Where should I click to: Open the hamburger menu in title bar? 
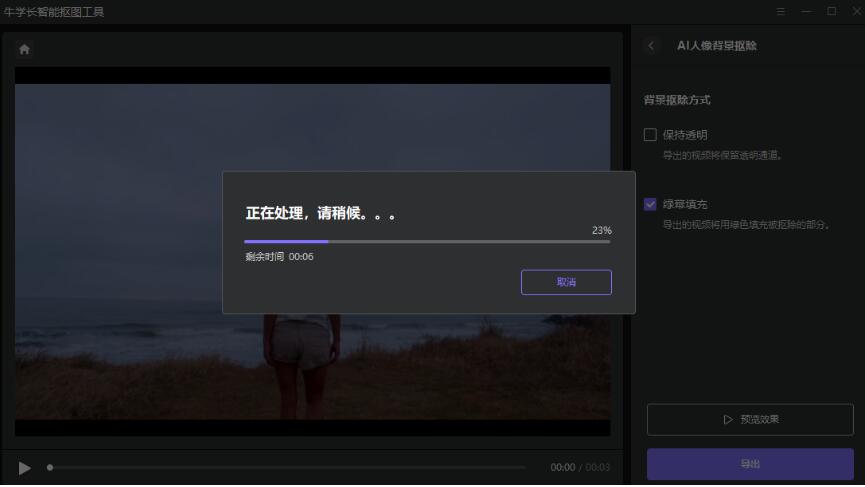pos(781,11)
